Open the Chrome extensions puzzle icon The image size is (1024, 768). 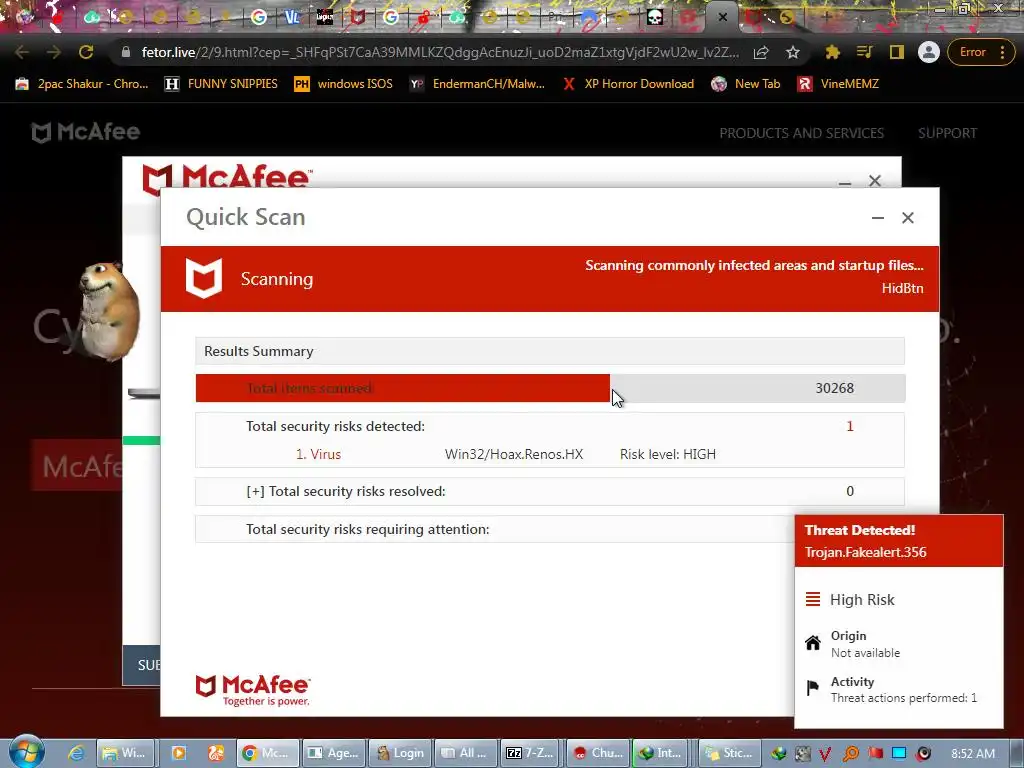click(x=832, y=52)
